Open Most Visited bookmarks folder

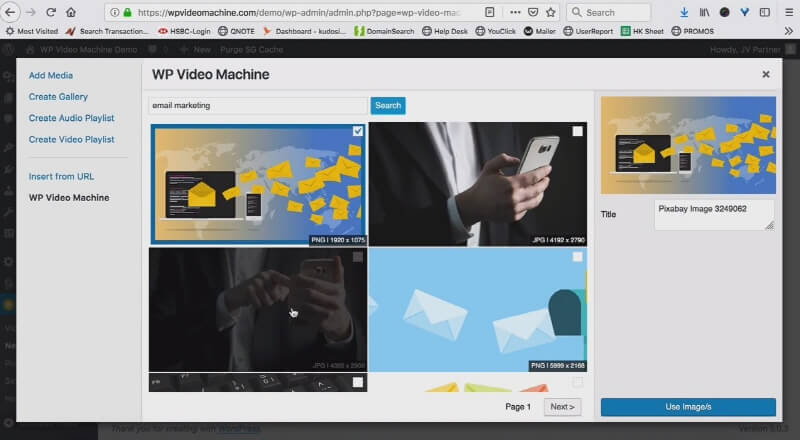point(32,31)
